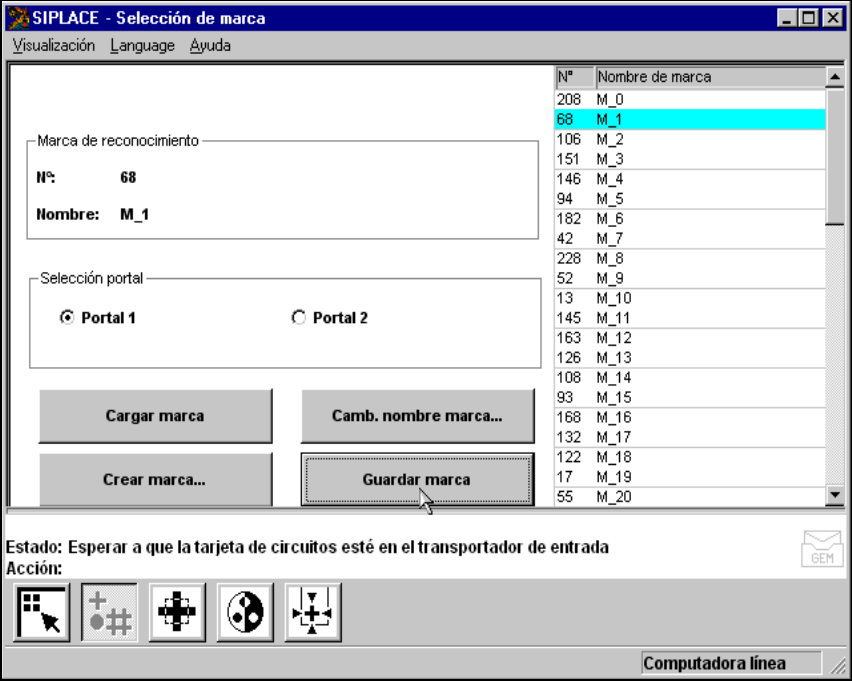Select mark M_2 in the list
The height and width of the screenshot is (681, 852).
[x=690, y=139]
